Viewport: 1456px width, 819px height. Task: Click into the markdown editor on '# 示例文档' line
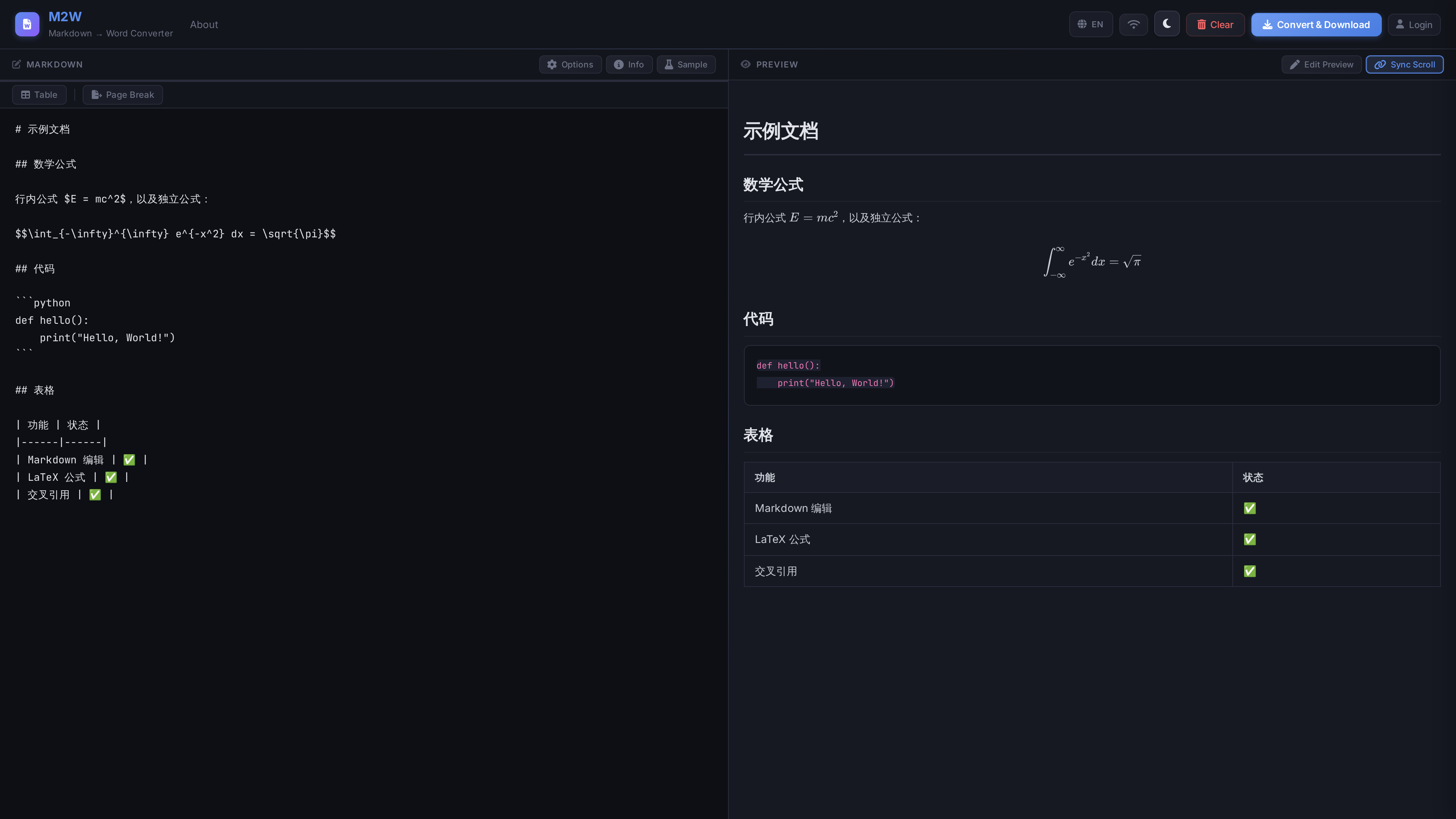pos(42,129)
